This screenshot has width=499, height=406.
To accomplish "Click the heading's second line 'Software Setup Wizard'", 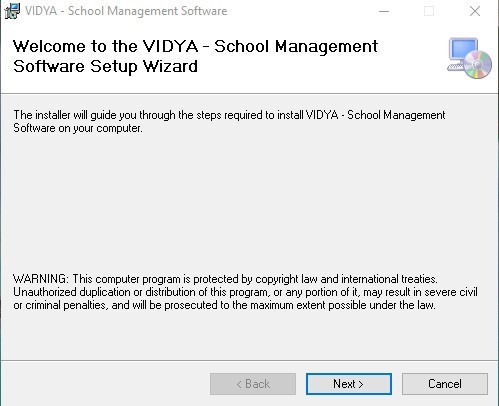I will coord(105,66).
